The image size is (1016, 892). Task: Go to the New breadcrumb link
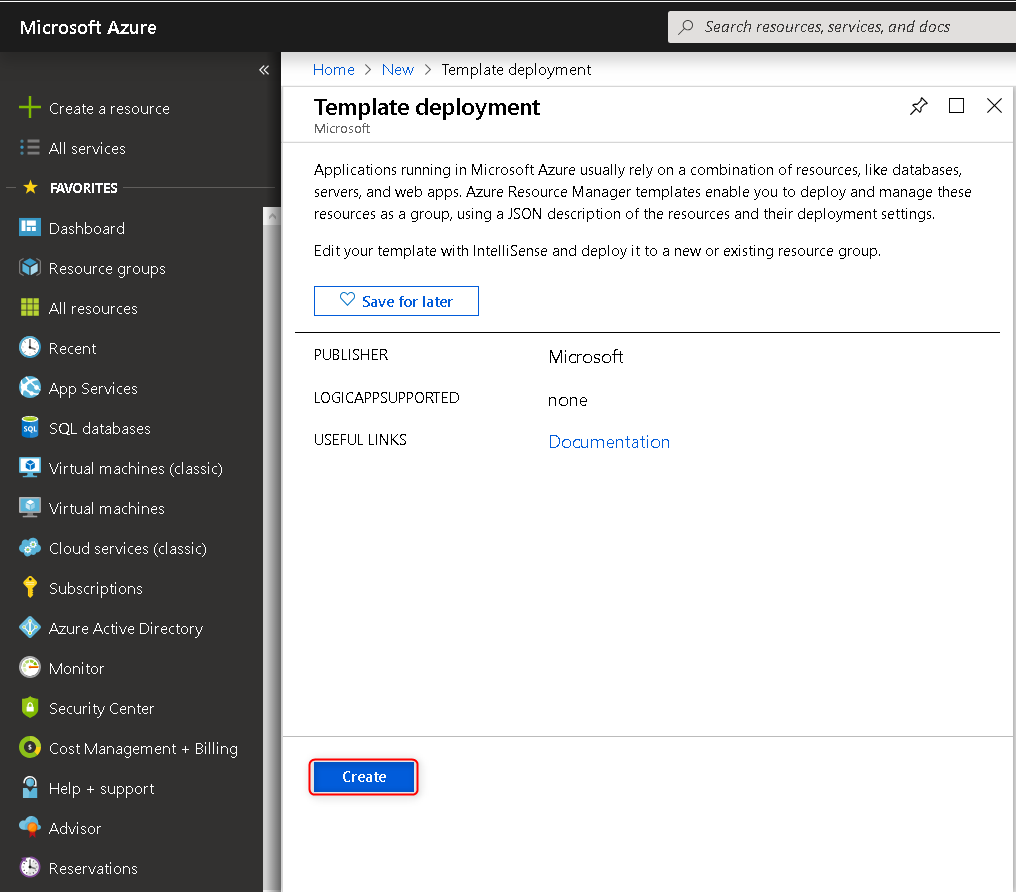click(x=398, y=70)
